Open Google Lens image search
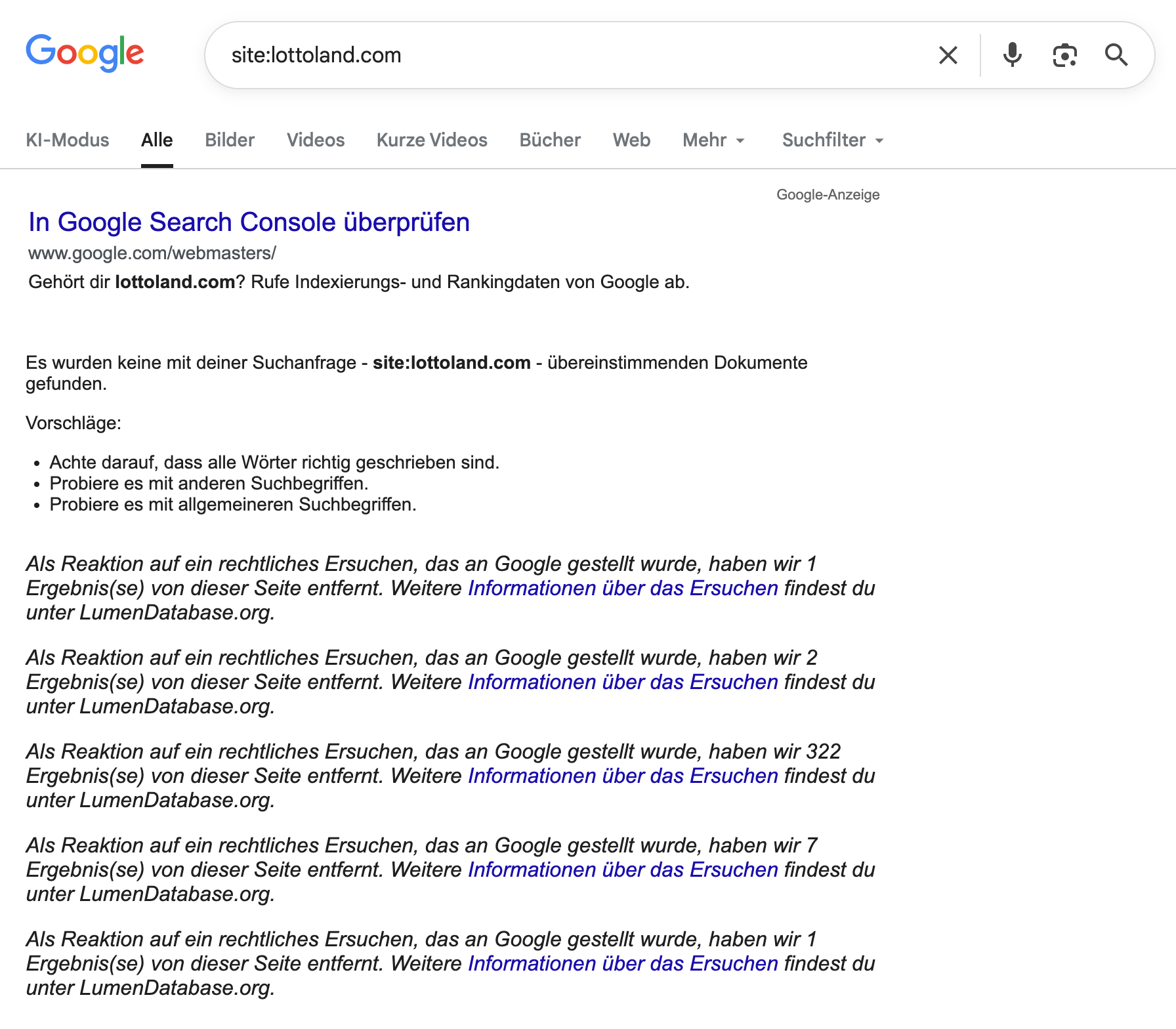Image resolution: width=1176 pixels, height=1029 pixels. tap(1064, 55)
